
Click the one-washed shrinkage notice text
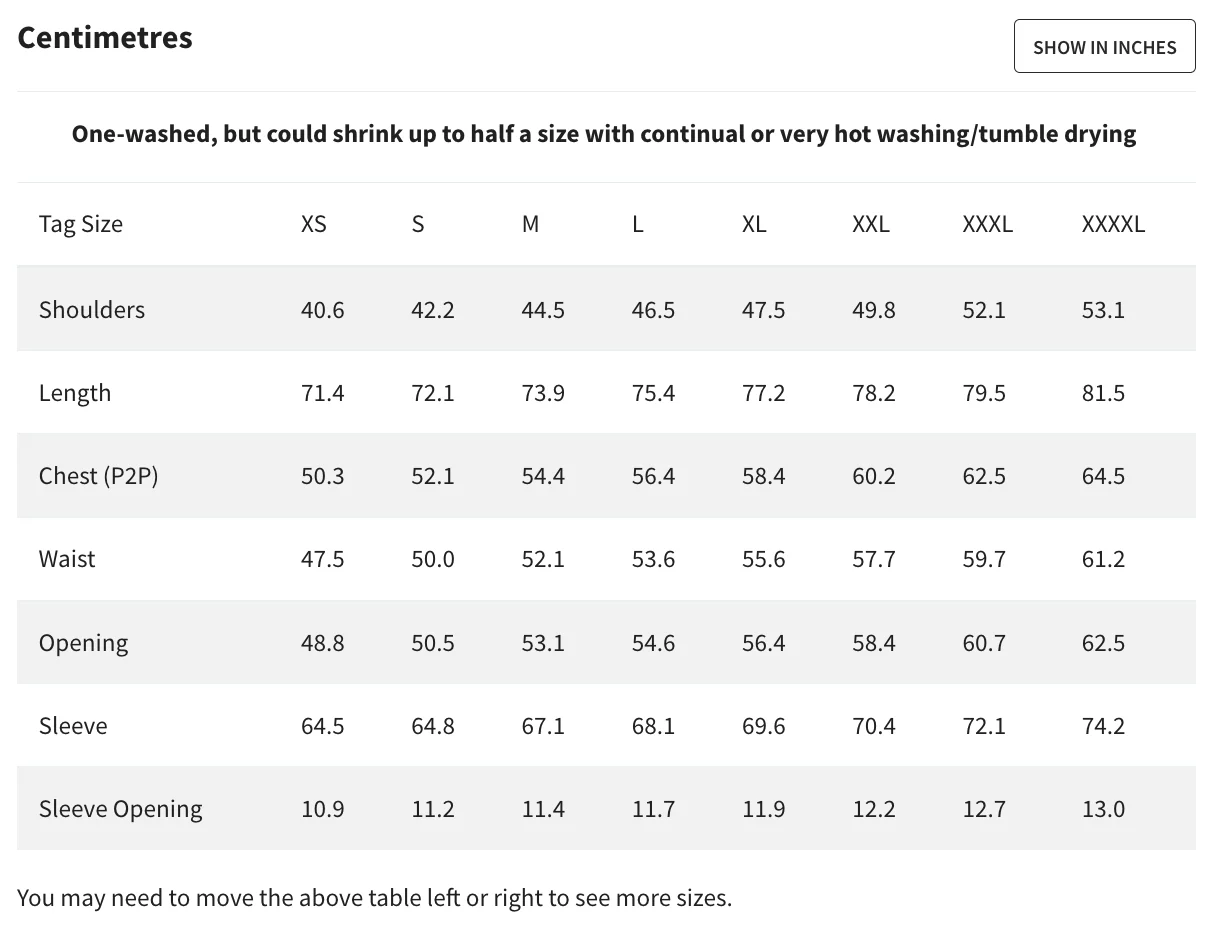604,134
